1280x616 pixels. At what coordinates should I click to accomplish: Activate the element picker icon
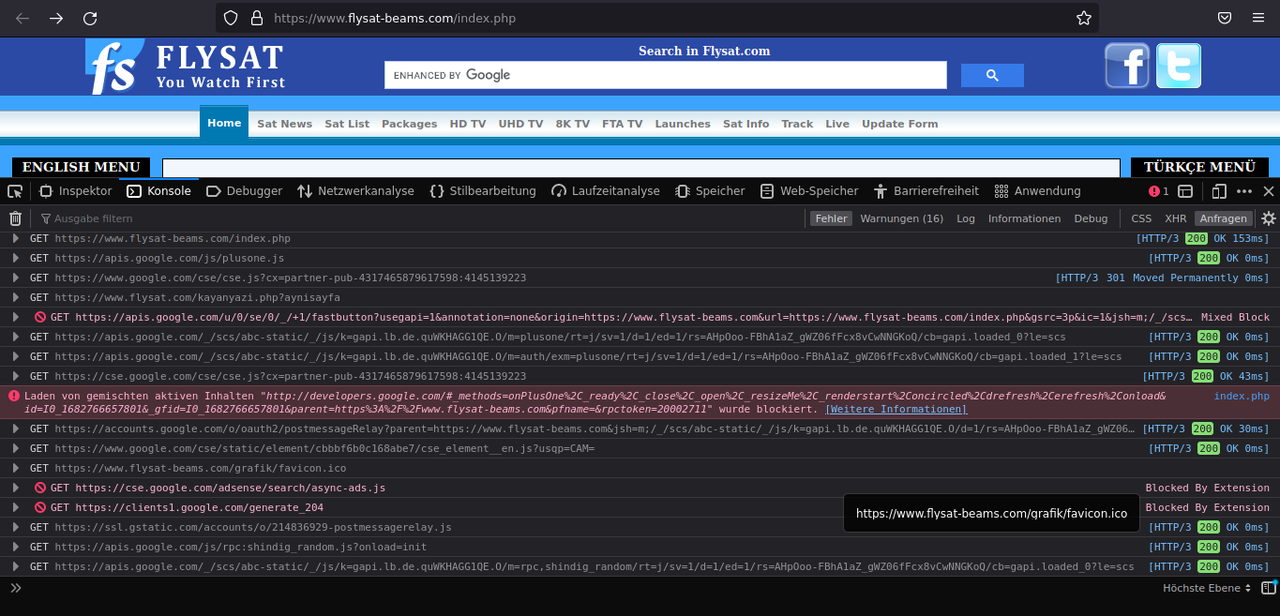(15, 191)
